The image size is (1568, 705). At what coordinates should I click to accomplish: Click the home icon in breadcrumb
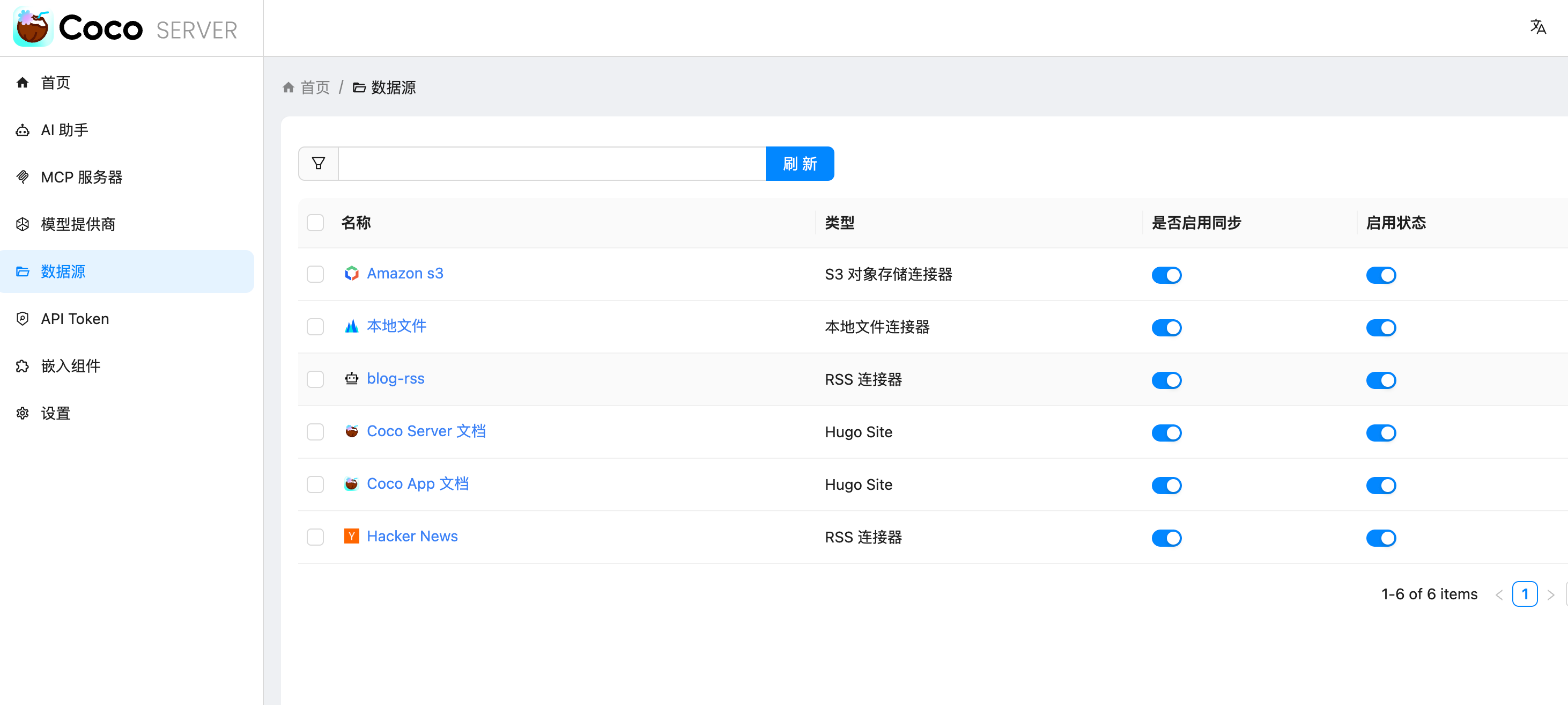289,87
